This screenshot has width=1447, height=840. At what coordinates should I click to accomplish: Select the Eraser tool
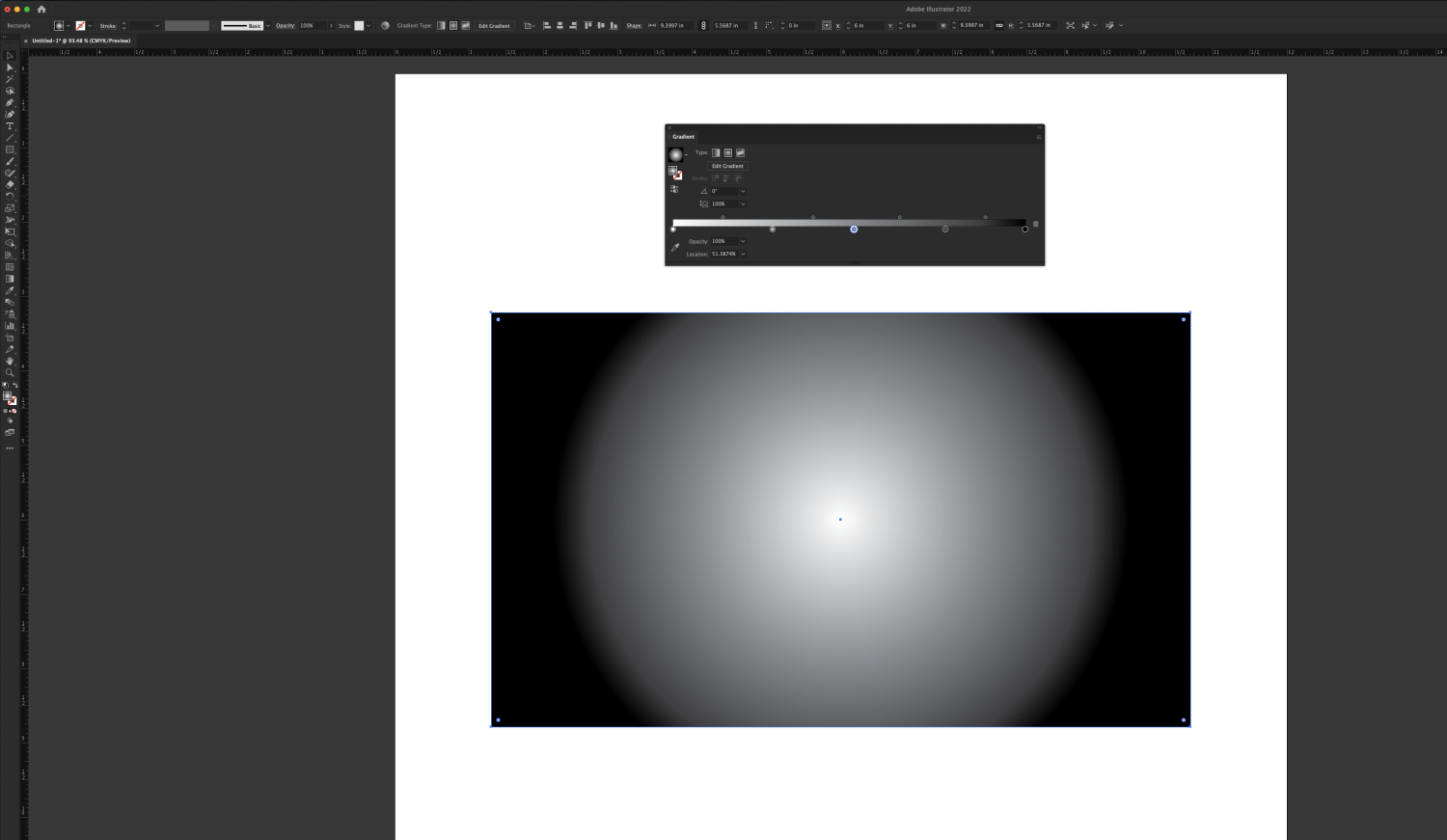tap(10, 183)
